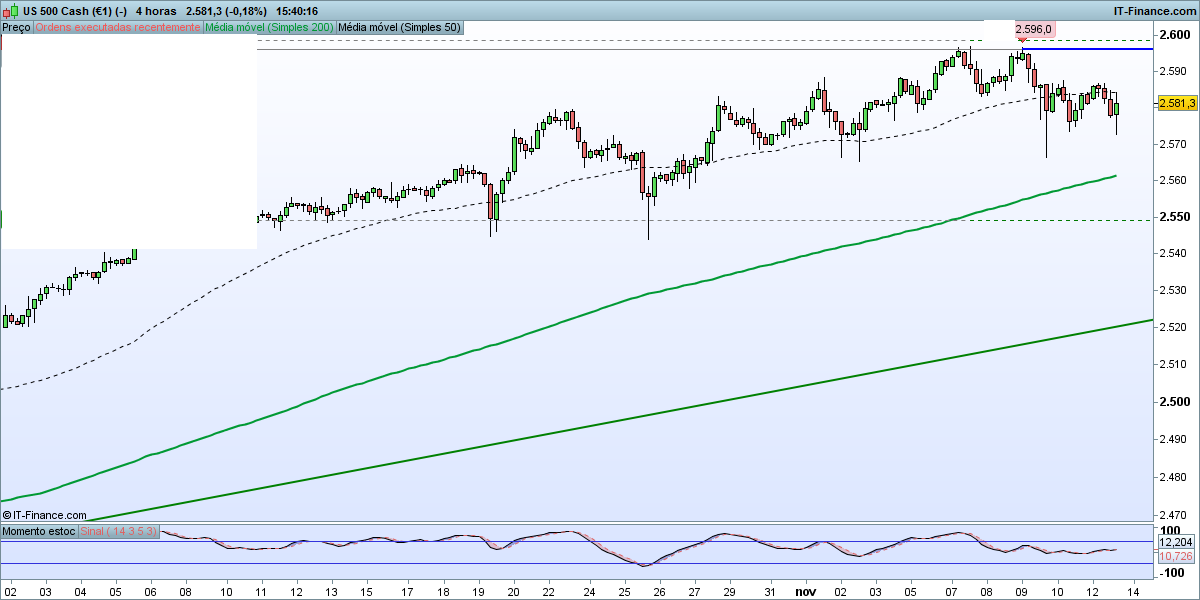Screen dimensions: 1200x600
Task: Select the Preço indicator label
Action: tap(16, 27)
